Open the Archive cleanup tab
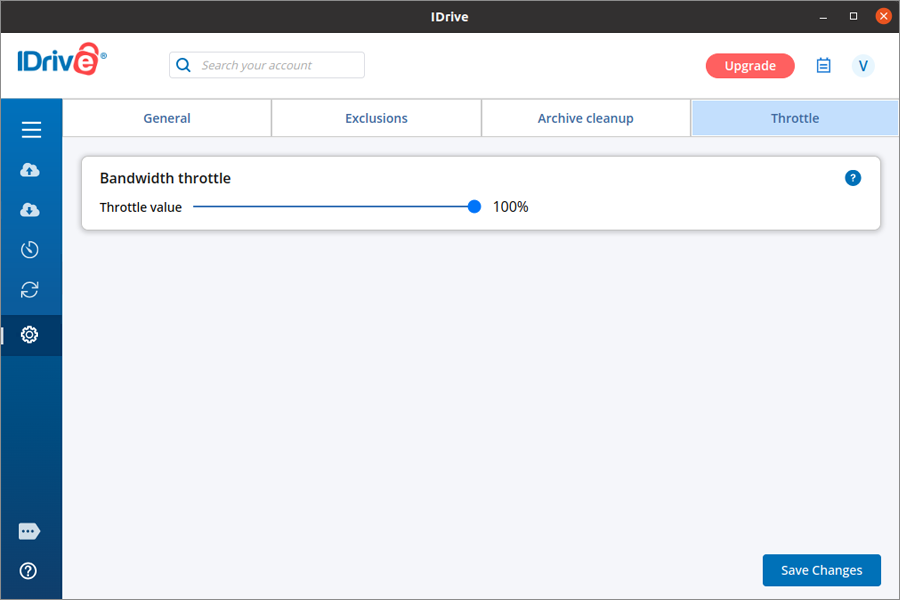The width and height of the screenshot is (900, 600). pyautogui.click(x=586, y=118)
